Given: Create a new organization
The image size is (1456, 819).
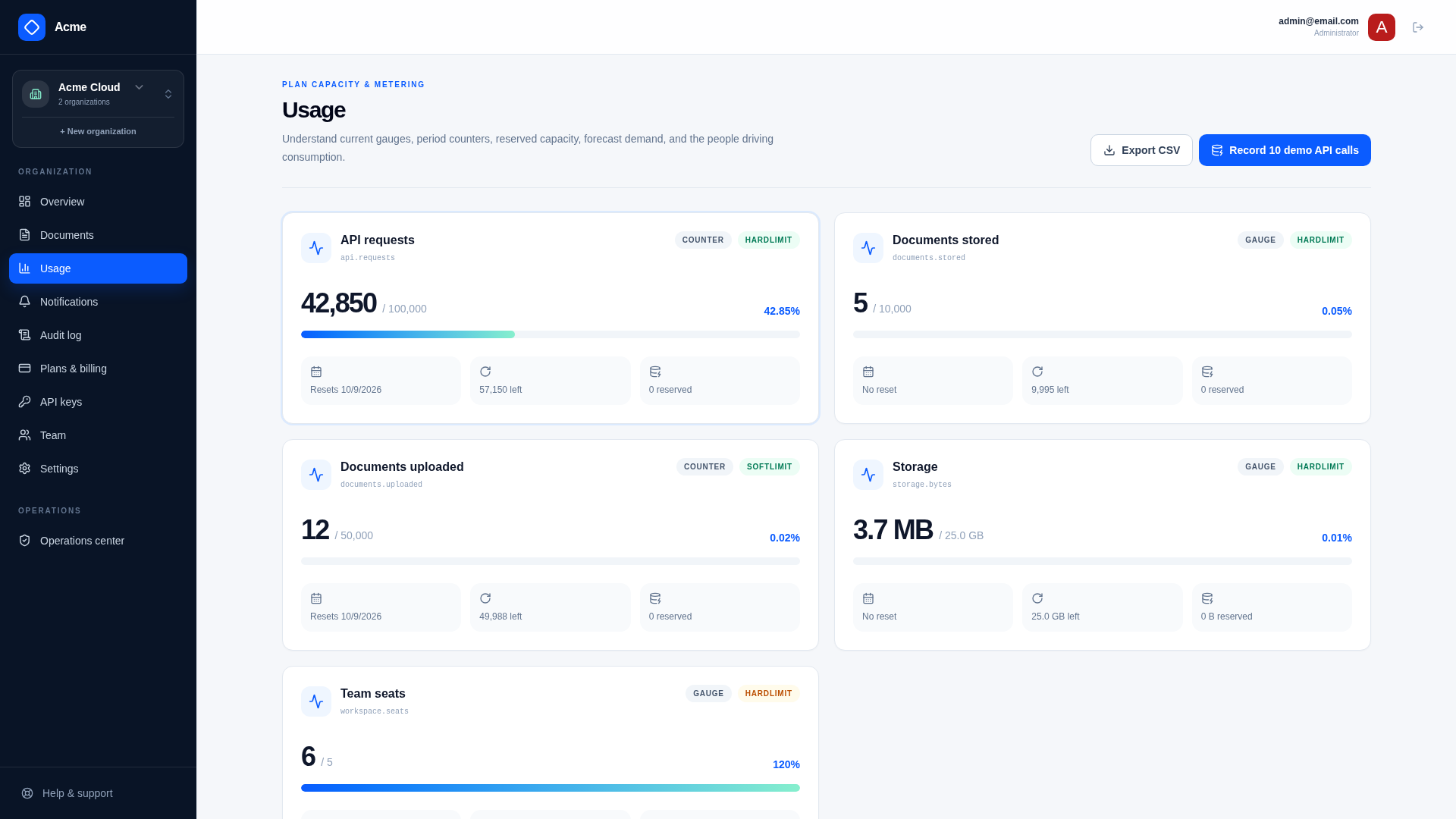Looking at the screenshot, I should [98, 131].
